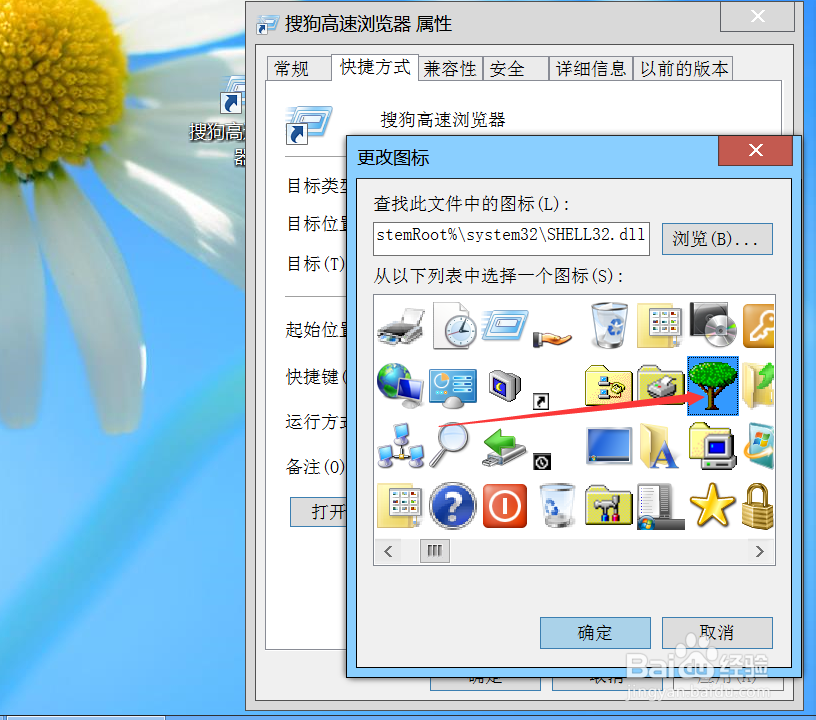This screenshot has height=720, width=816.
Task: Select the magnifying glass icon
Action: tap(450, 445)
